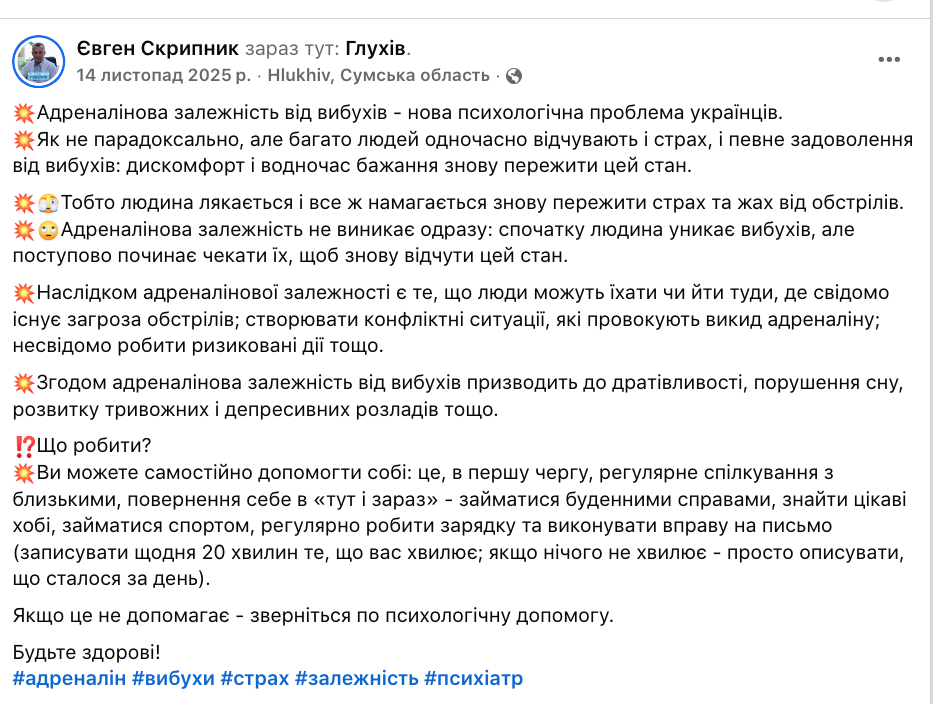
Task: Click the post date 14 листопад 2025
Action: [164, 75]
